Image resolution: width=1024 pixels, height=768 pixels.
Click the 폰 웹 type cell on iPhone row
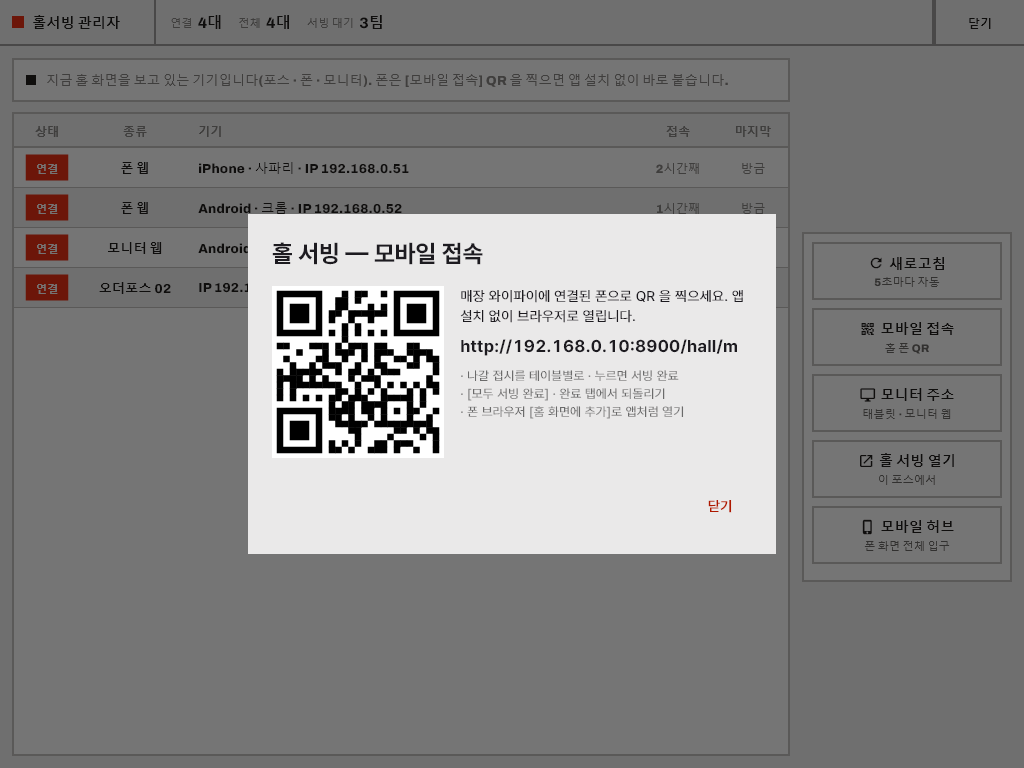click(135, 168)
